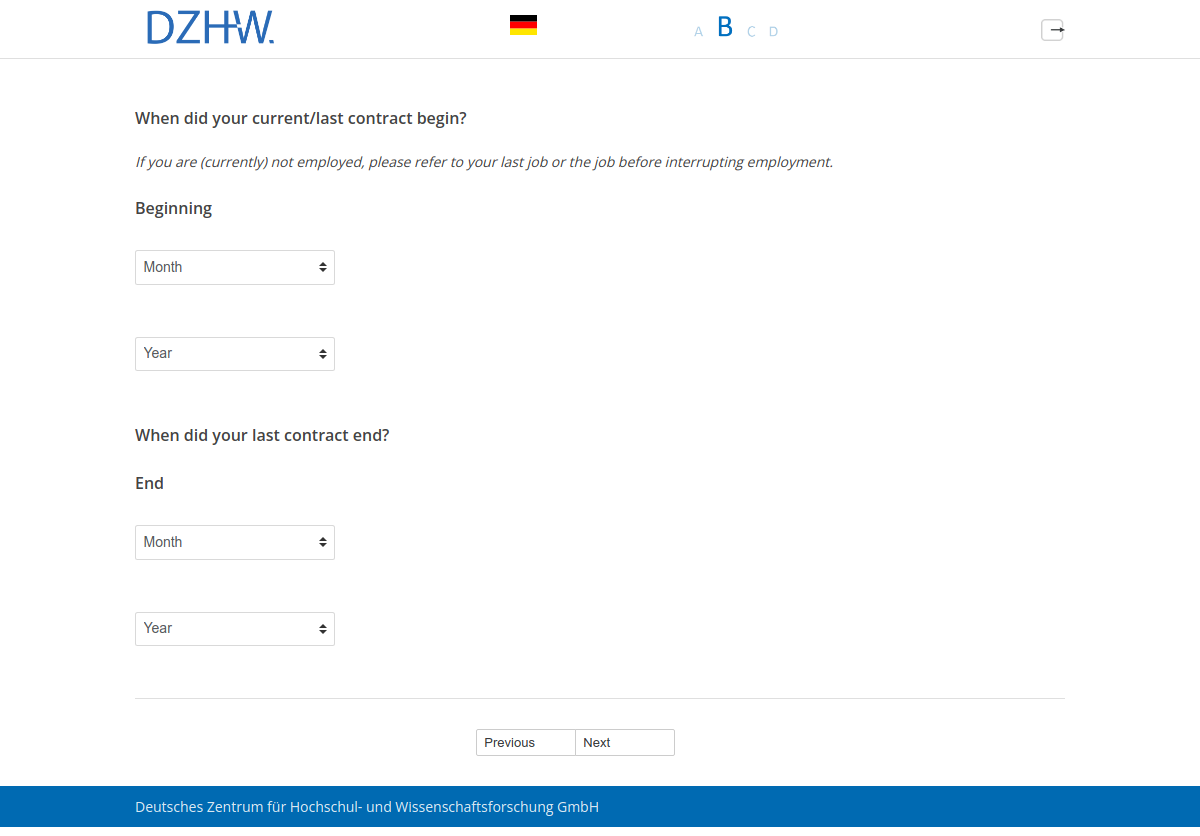Click the italic not-employed hint text
Image resolution: width=1200 pixels, height=836 pixels.
(484, 162)
